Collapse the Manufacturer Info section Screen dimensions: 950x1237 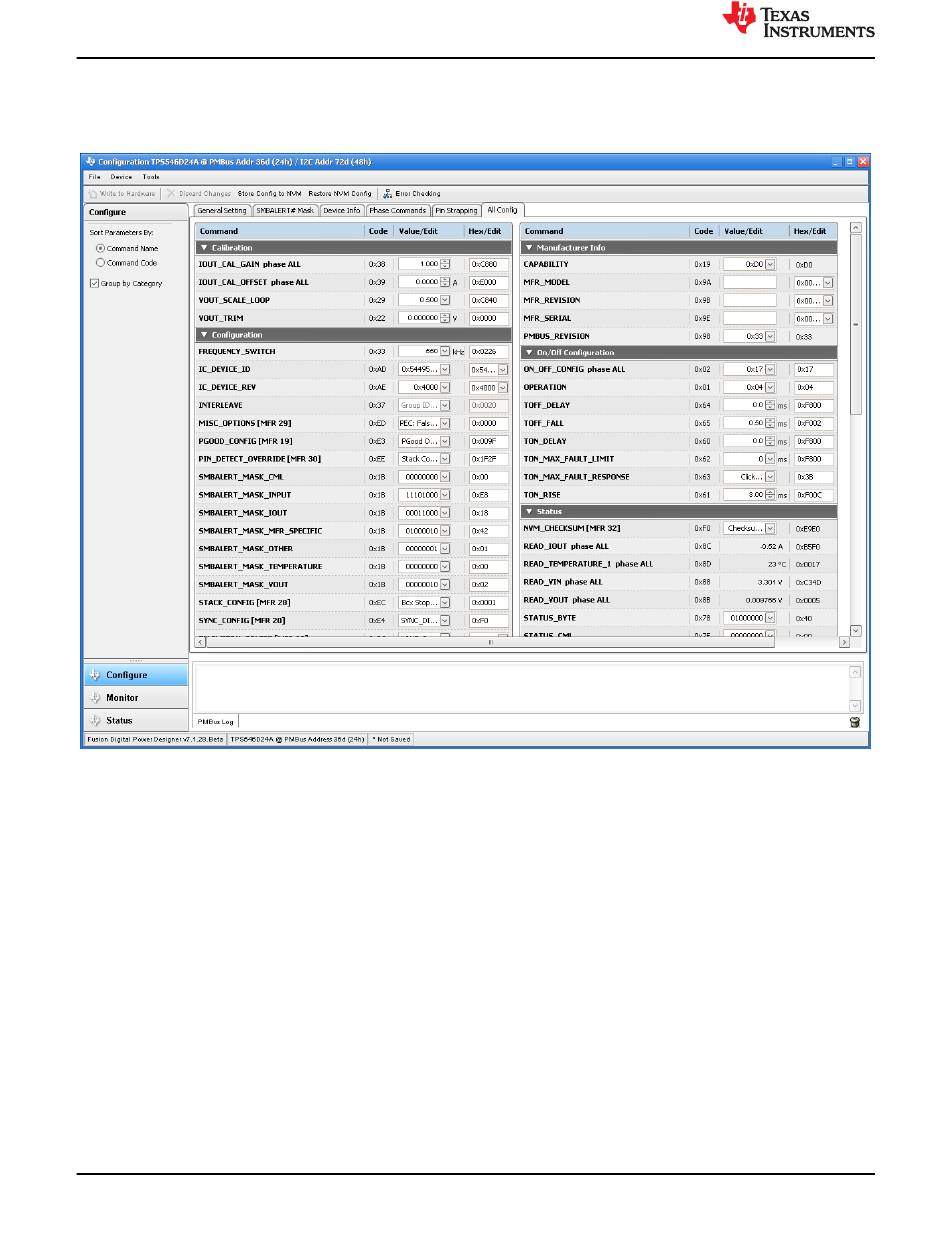pyautogui.click(x=529, y=247)
